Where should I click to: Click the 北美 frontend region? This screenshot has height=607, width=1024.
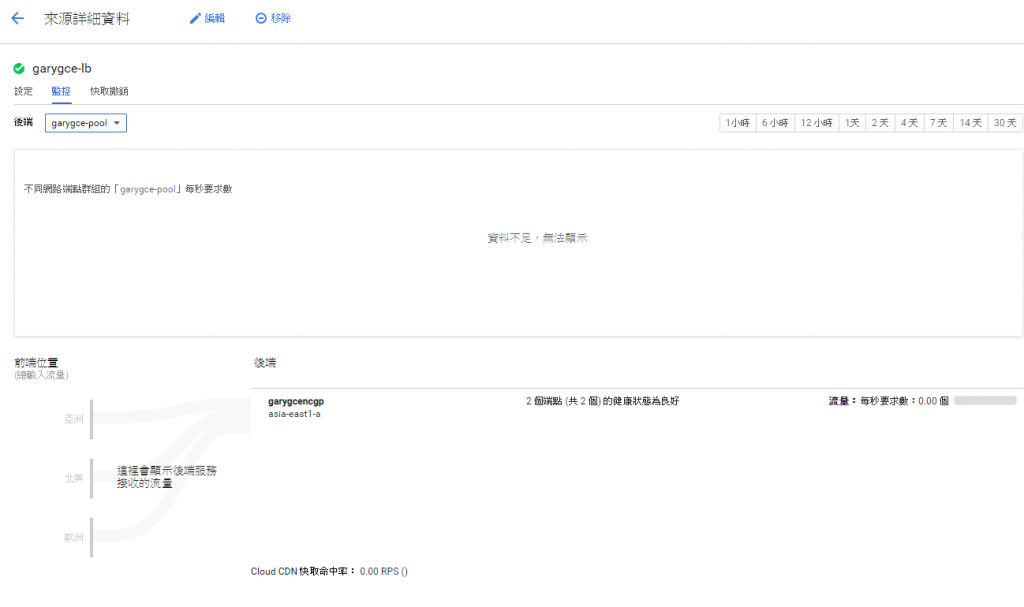(x=74, y=478)
